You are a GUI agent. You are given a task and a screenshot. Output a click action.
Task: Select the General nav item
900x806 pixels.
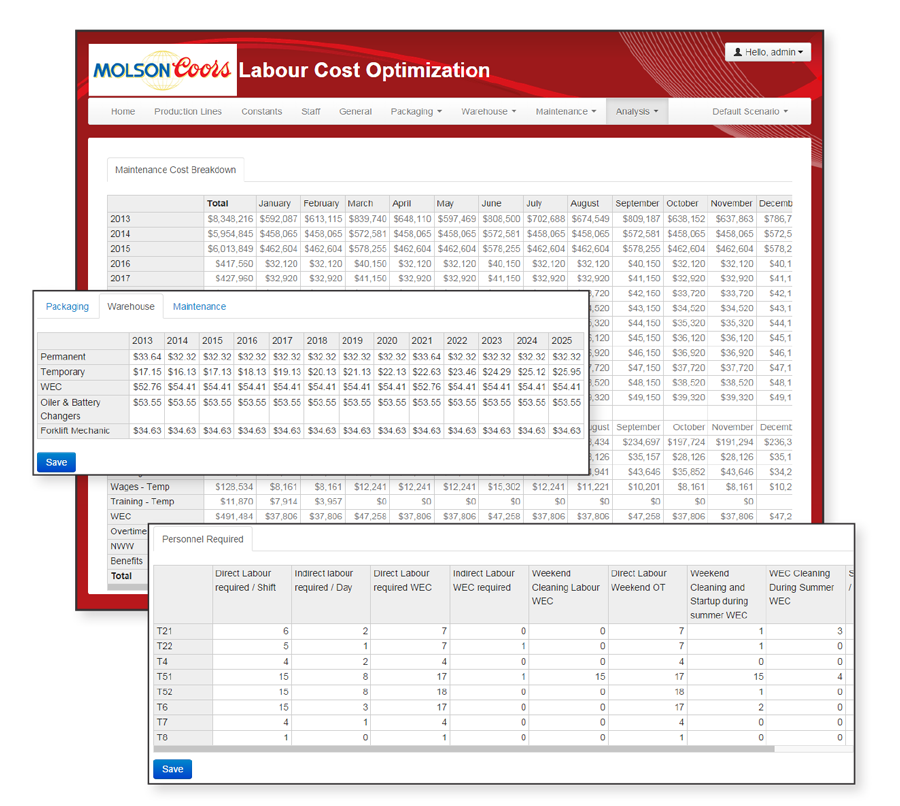coord(355,111)
